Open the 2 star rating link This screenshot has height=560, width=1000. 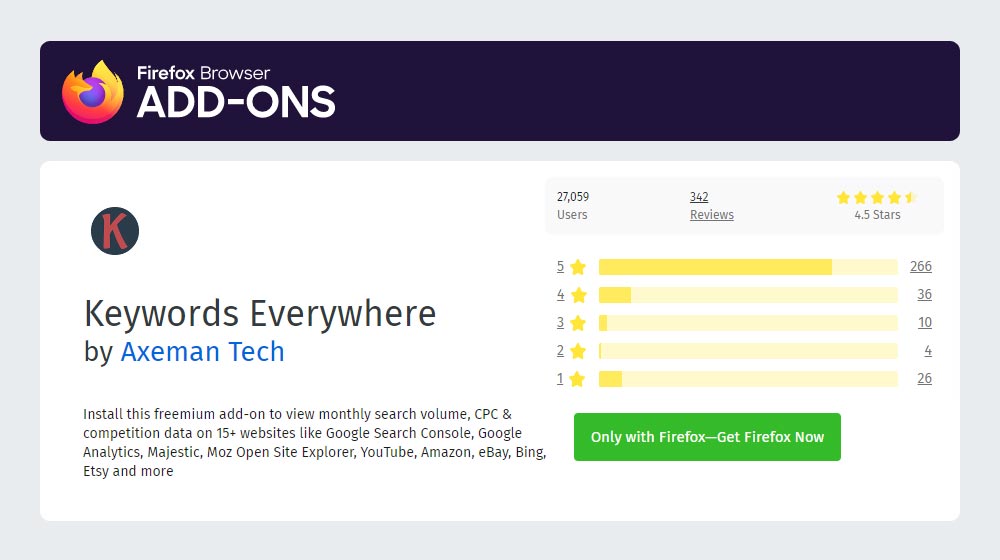560,351
